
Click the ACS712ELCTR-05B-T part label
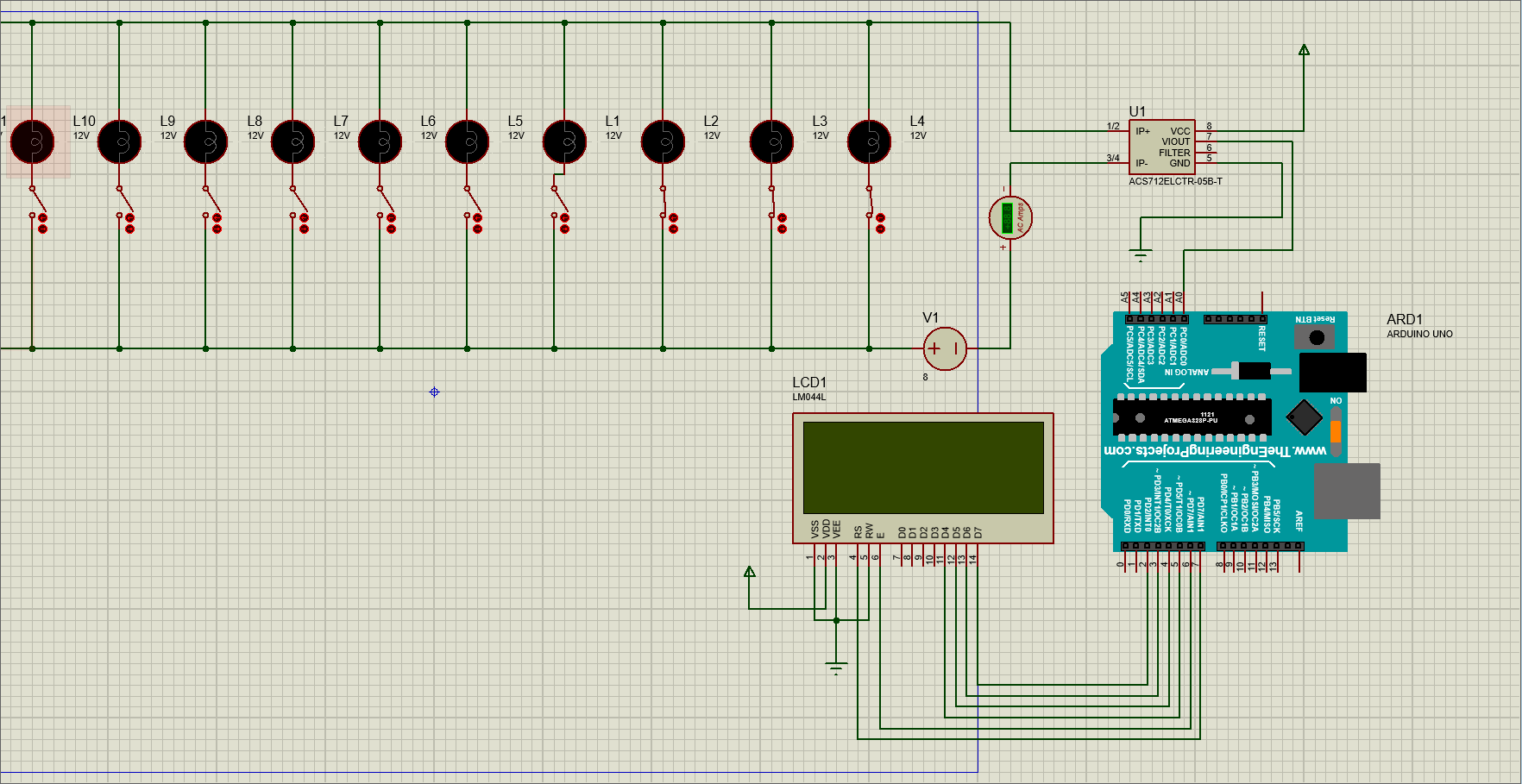(x=1175, y=181)
